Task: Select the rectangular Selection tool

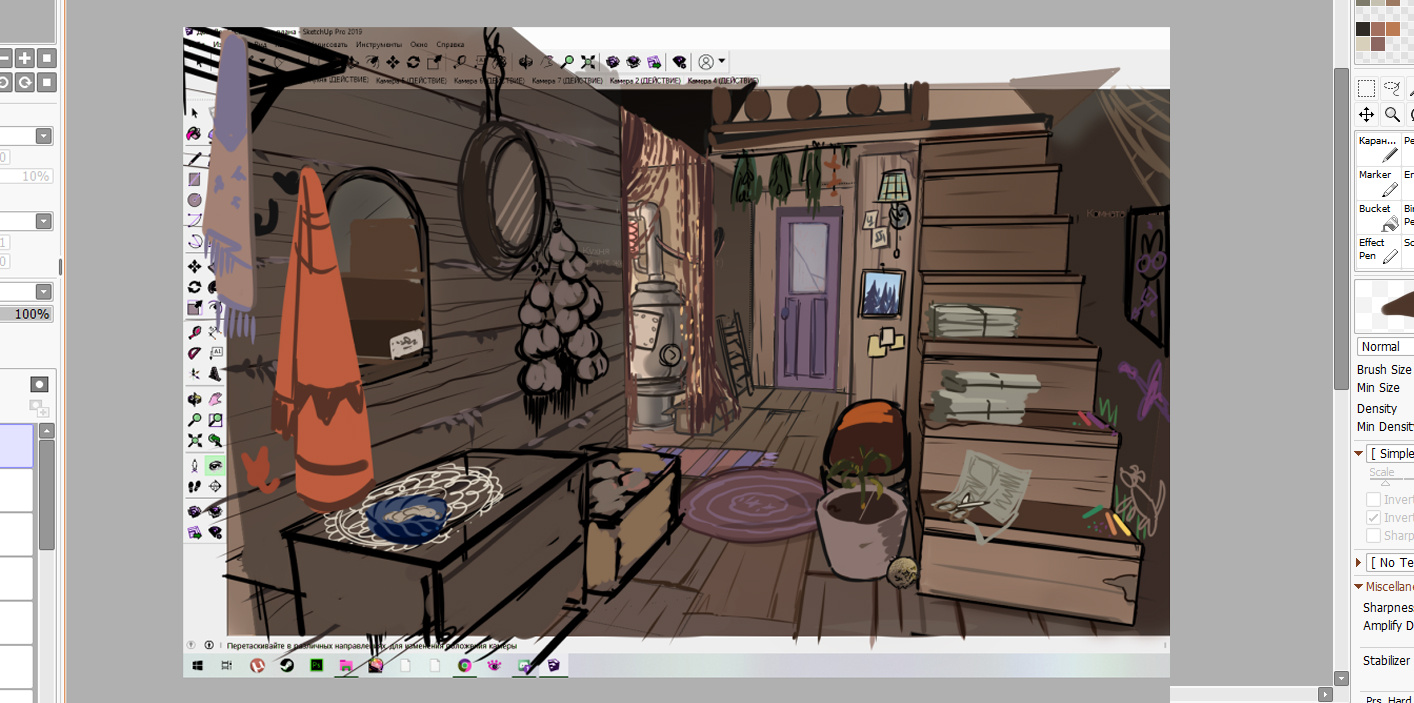Action: point(1366,89)
